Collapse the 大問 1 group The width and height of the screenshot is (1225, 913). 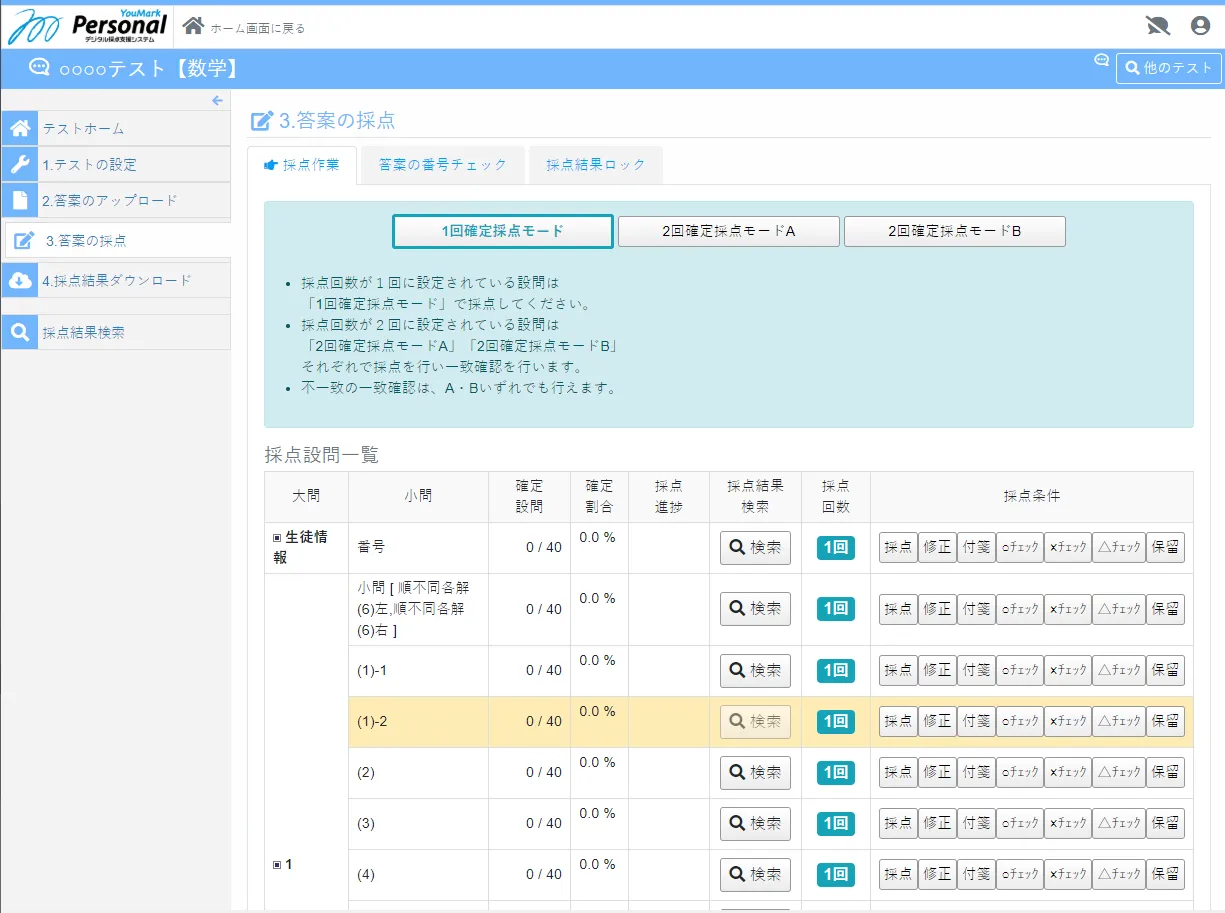278,865
